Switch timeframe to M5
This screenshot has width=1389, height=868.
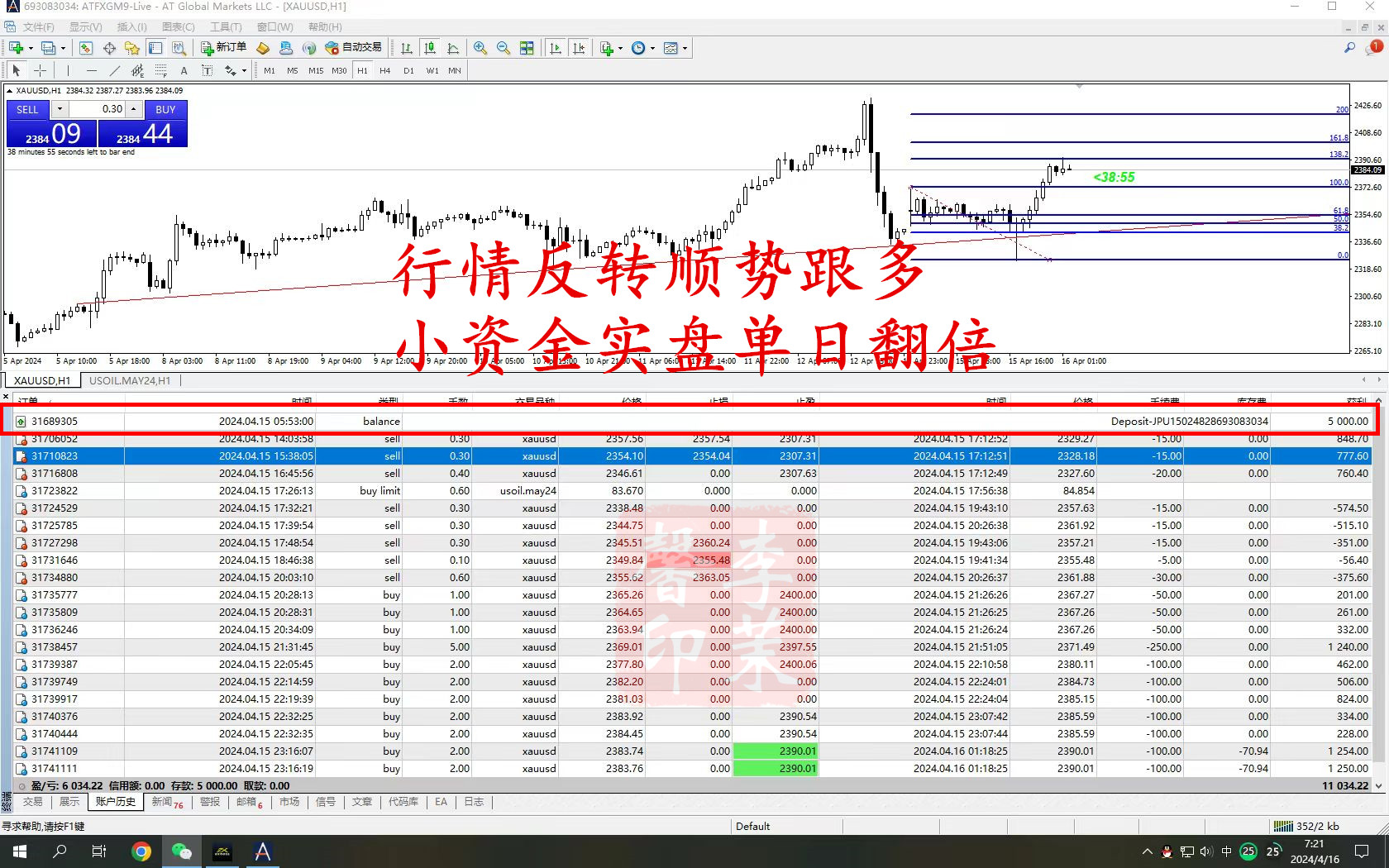[x=293, y=70]
